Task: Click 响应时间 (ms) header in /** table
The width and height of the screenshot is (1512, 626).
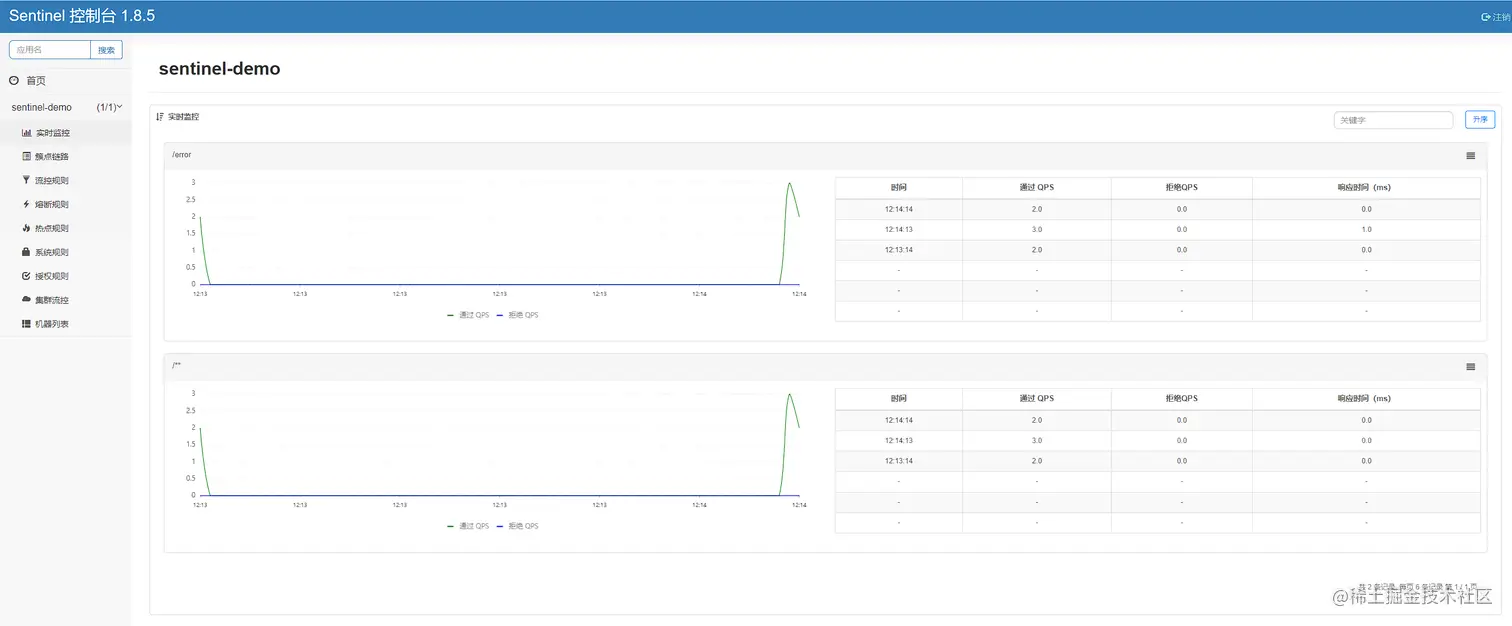Action: pyautogui.click(x=1366, y=399)
